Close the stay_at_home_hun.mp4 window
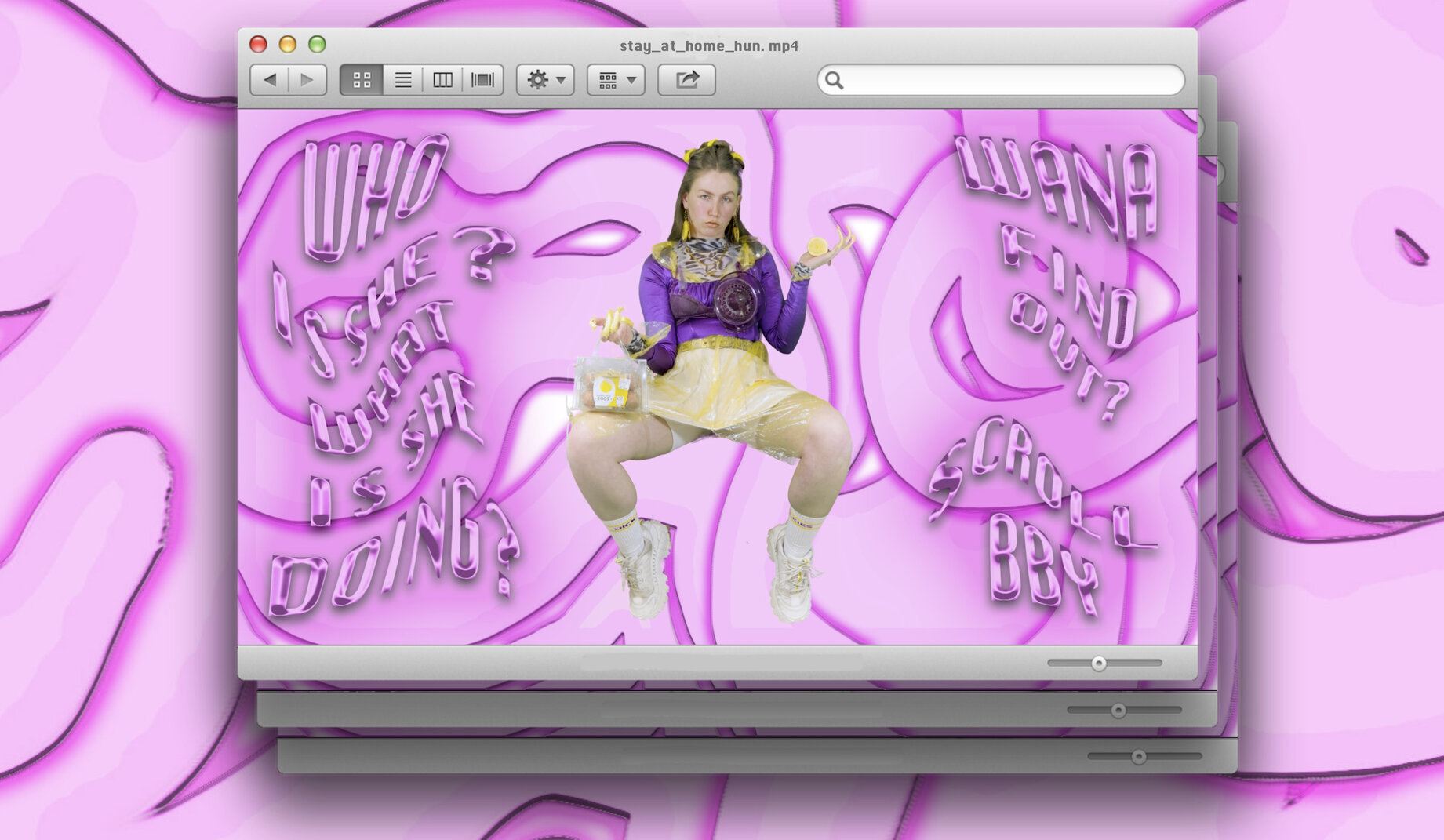This screenshot has width=1444, height=840. [x=258, y=45]
